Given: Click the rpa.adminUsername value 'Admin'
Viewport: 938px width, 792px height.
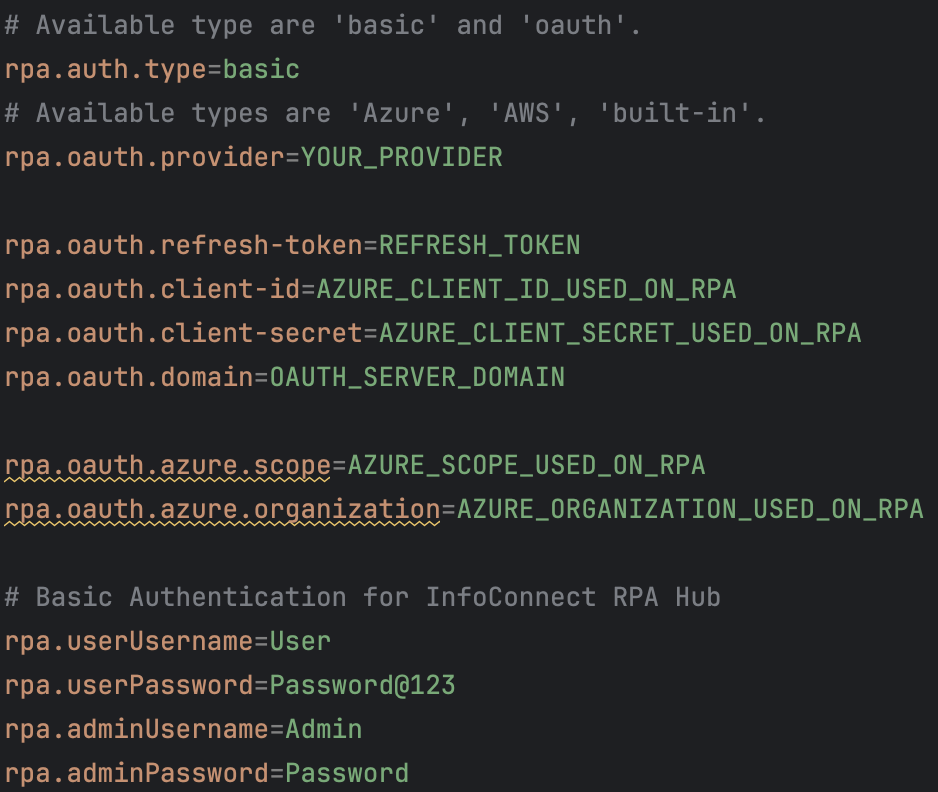Looking at the screenshot, I should [324, 730].
